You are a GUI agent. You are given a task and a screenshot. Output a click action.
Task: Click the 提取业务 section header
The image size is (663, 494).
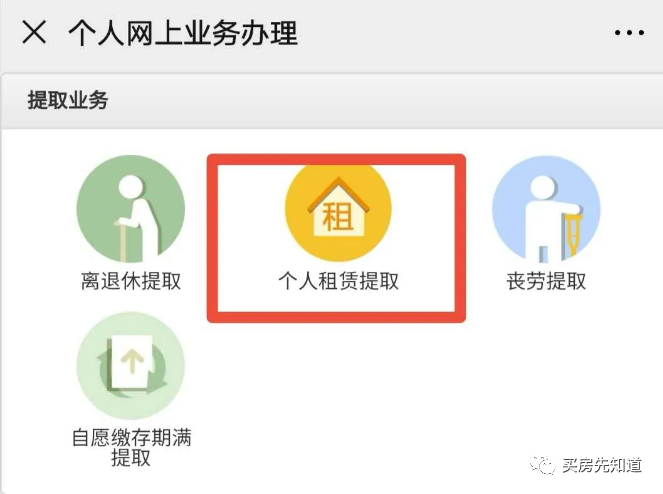[x=68, y=101]
